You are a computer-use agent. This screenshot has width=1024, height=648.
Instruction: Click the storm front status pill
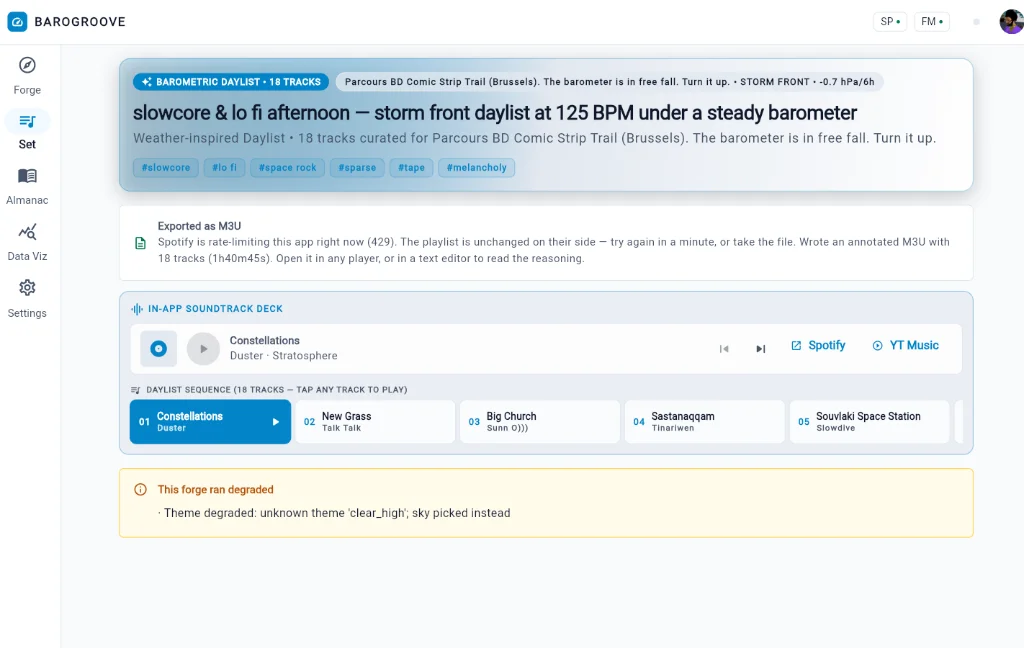point(609,82)
